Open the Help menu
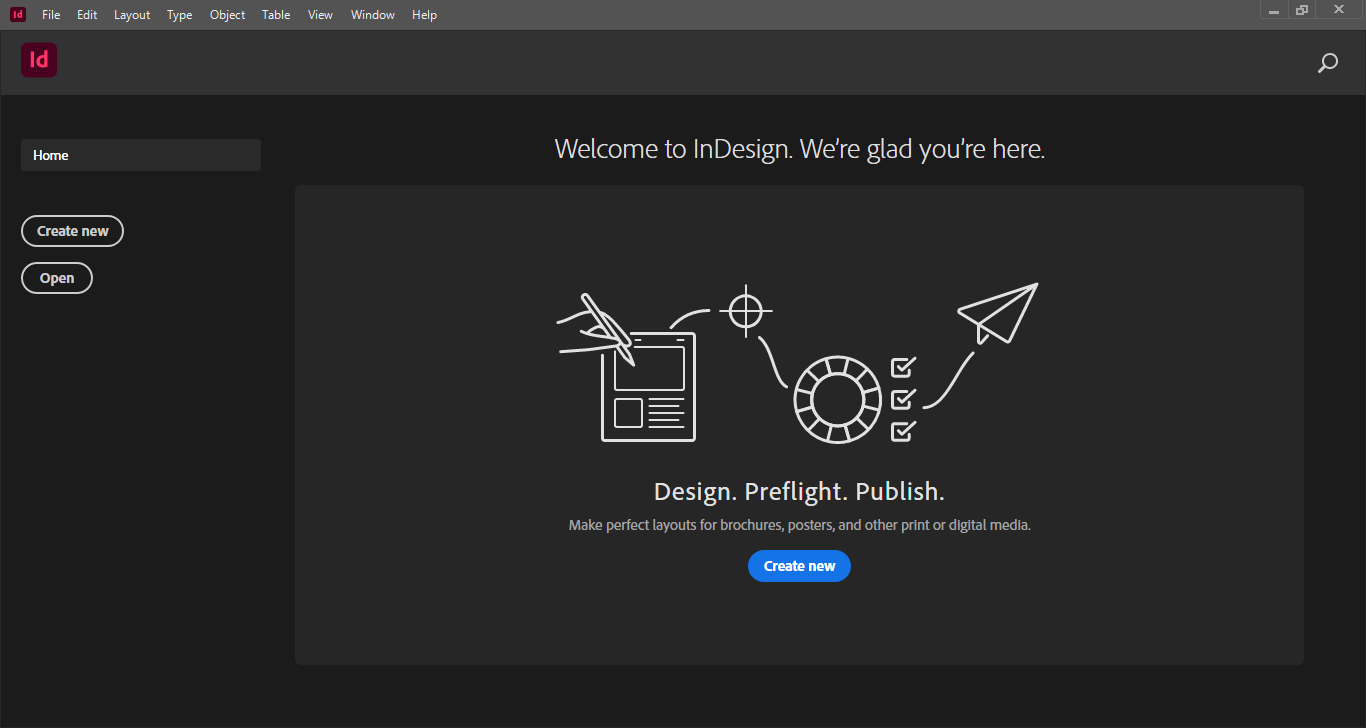 click(424, 15)
